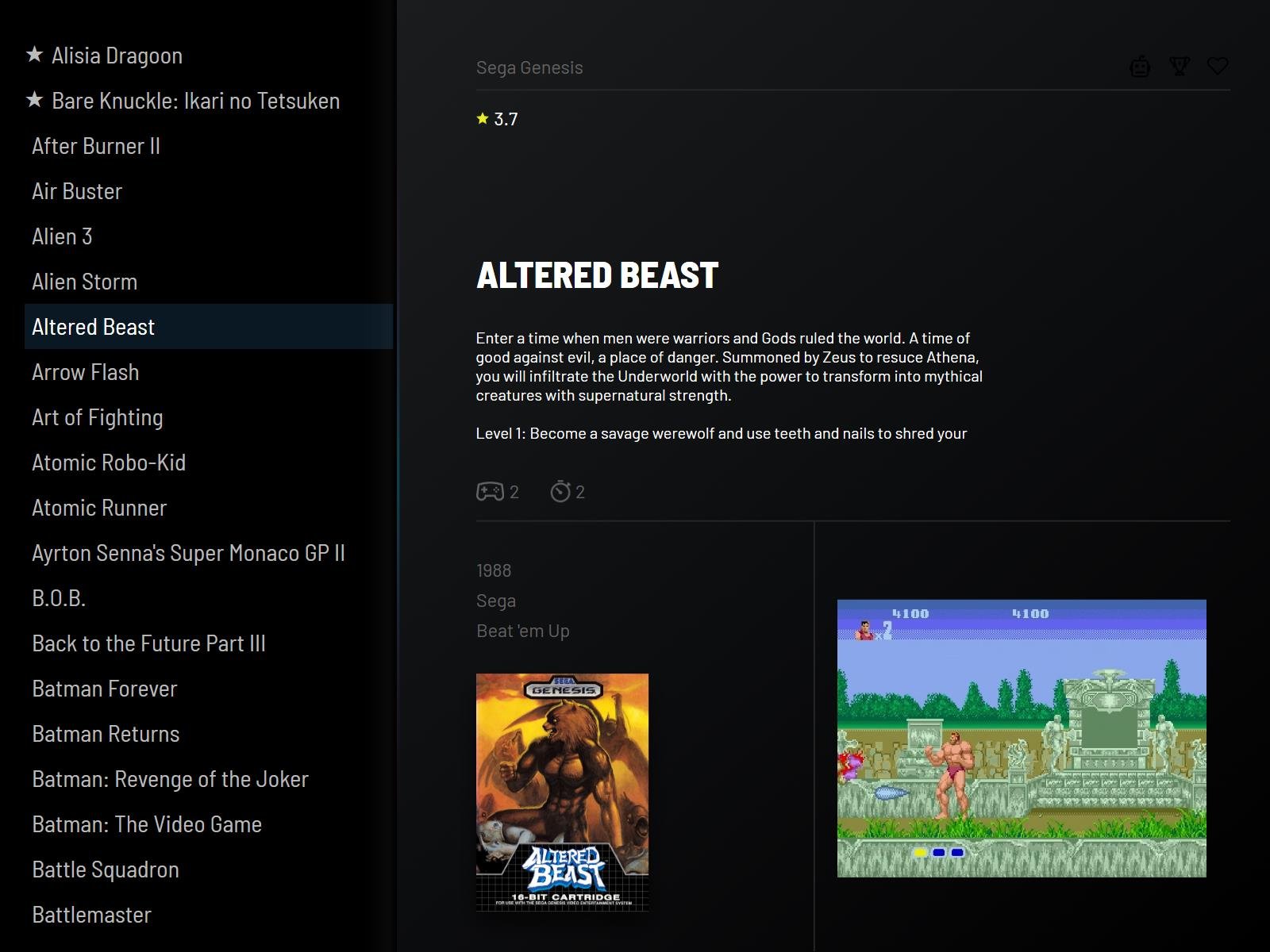Click the game description paragraph
The image size is (1270, 952).
point(729,367)
